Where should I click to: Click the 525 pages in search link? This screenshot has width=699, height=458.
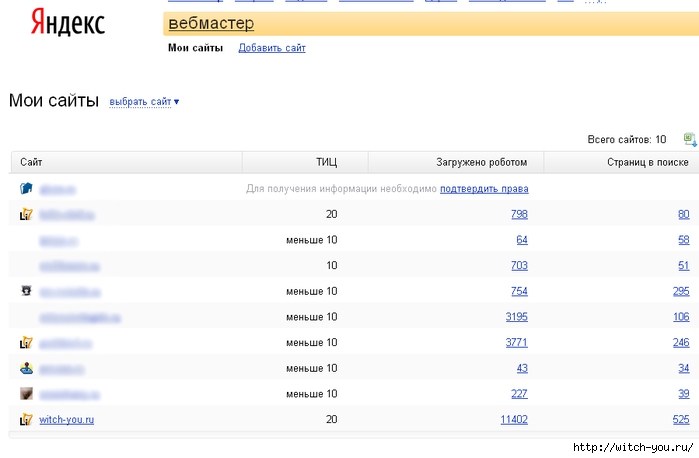click(681, 420)
